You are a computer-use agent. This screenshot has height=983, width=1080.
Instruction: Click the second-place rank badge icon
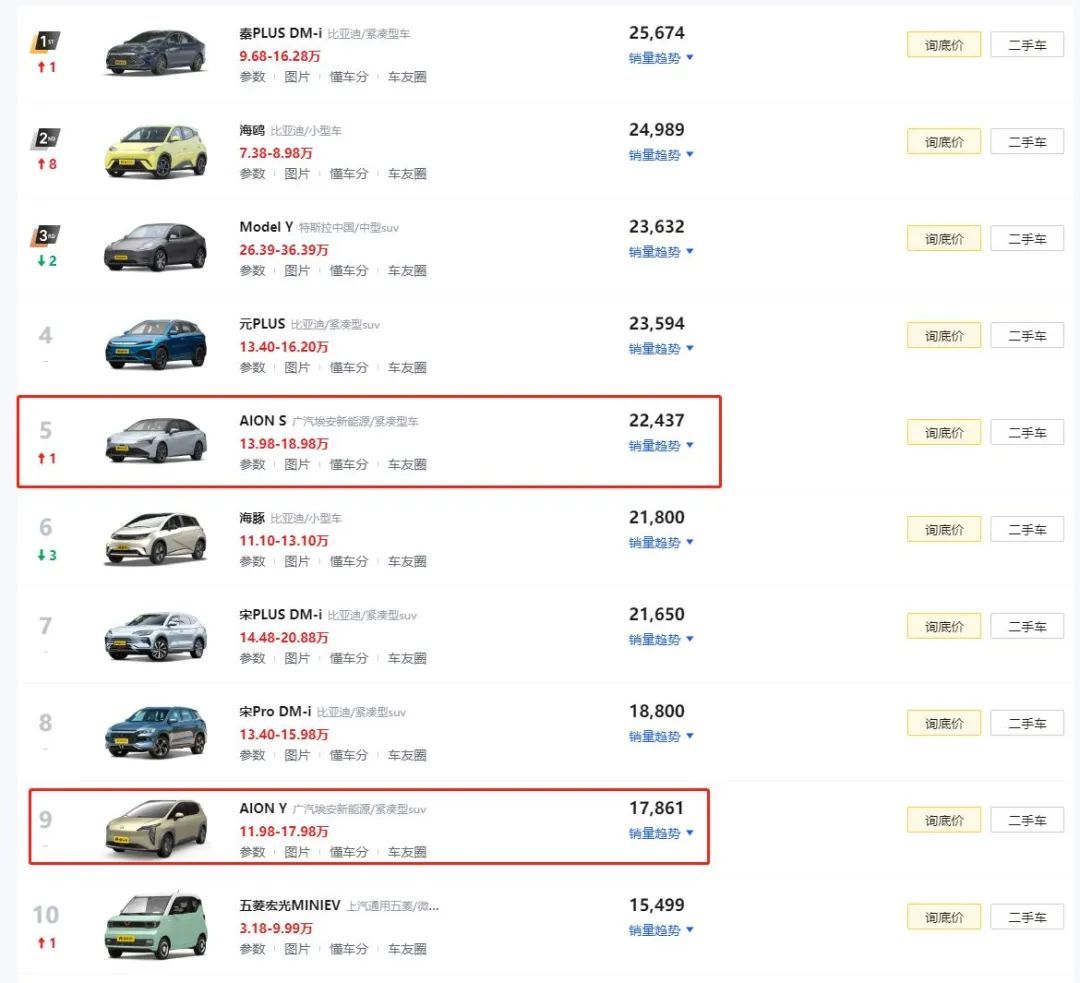click(46, 139)
